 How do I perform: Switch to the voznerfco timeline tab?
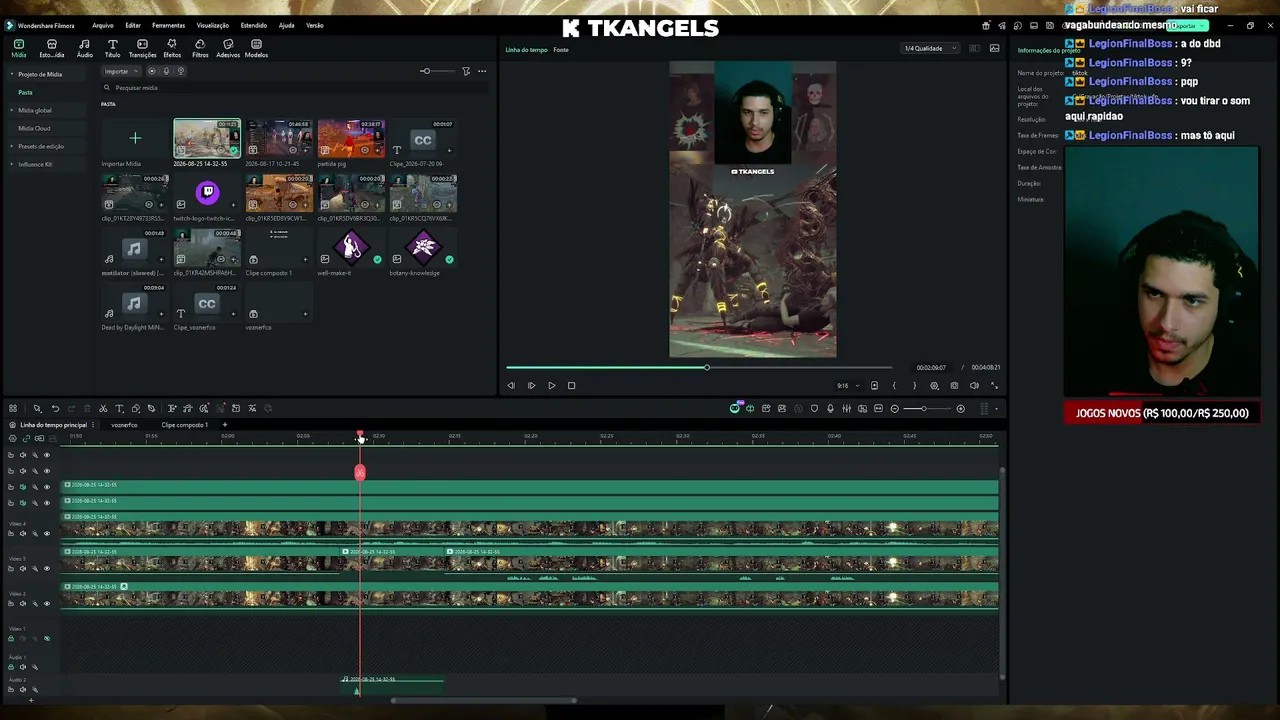click(x=124, y=425)
